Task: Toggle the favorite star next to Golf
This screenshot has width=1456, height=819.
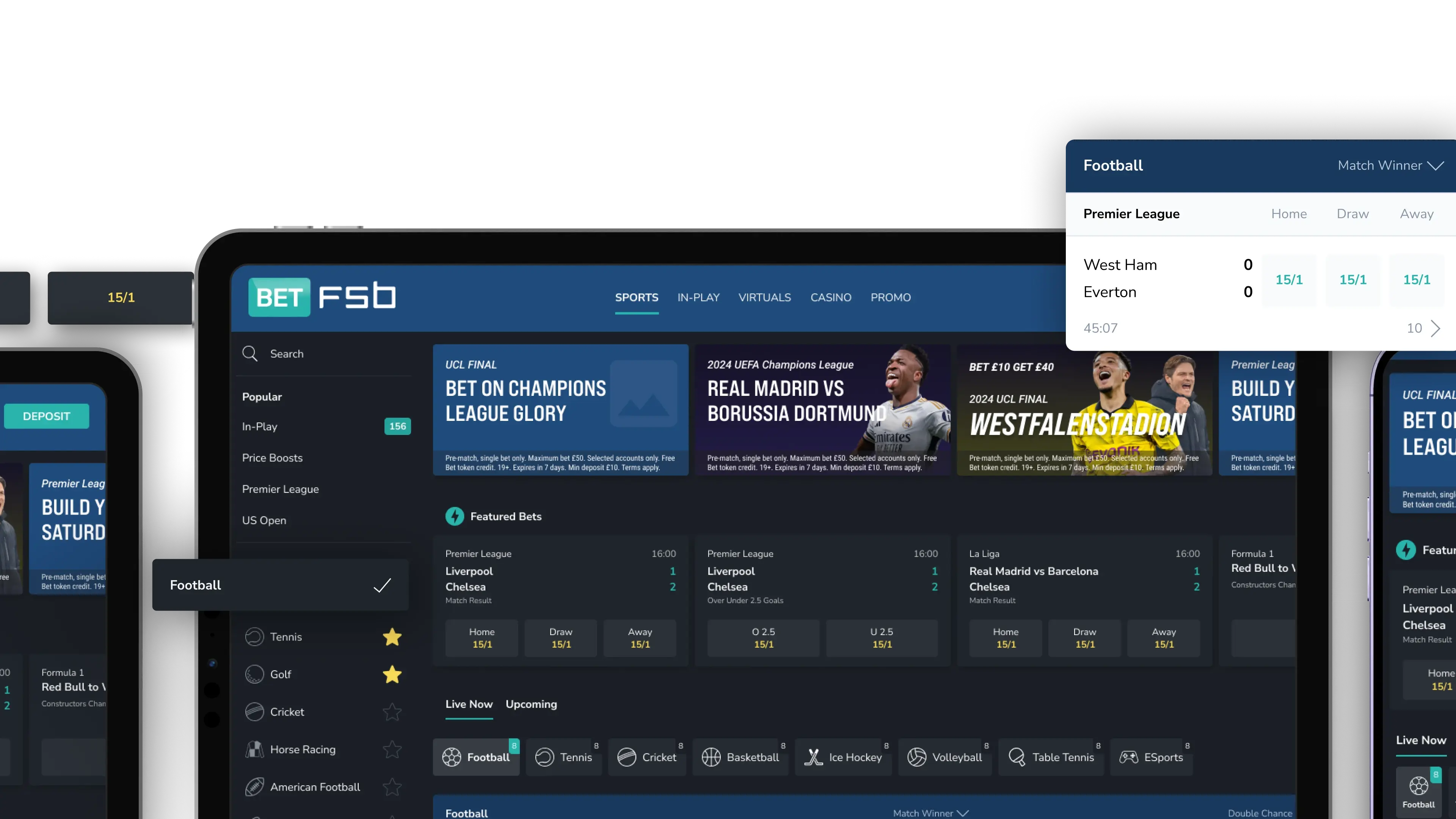Action: (392, 674)
